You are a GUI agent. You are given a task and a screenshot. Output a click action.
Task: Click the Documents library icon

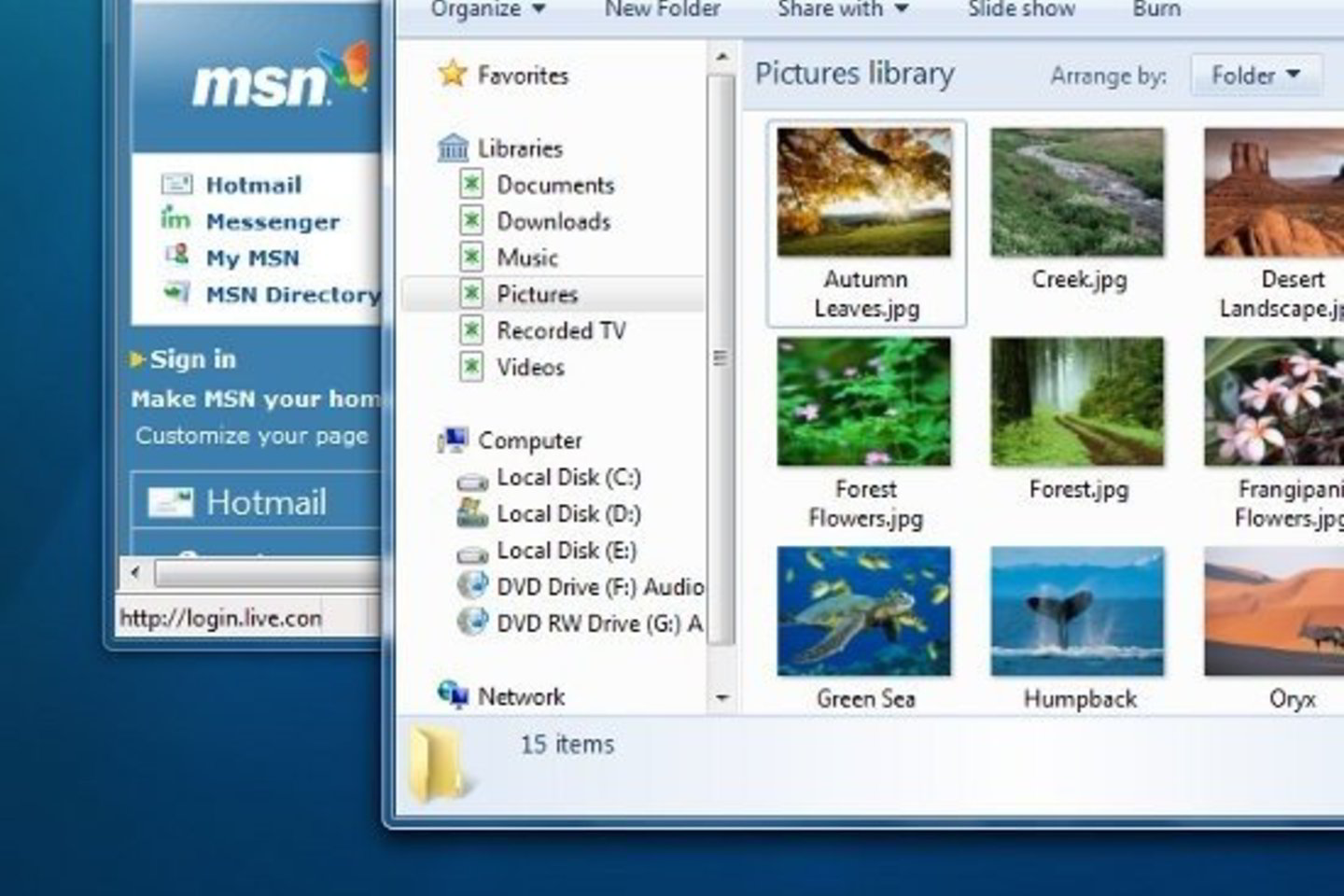point(471,184)
